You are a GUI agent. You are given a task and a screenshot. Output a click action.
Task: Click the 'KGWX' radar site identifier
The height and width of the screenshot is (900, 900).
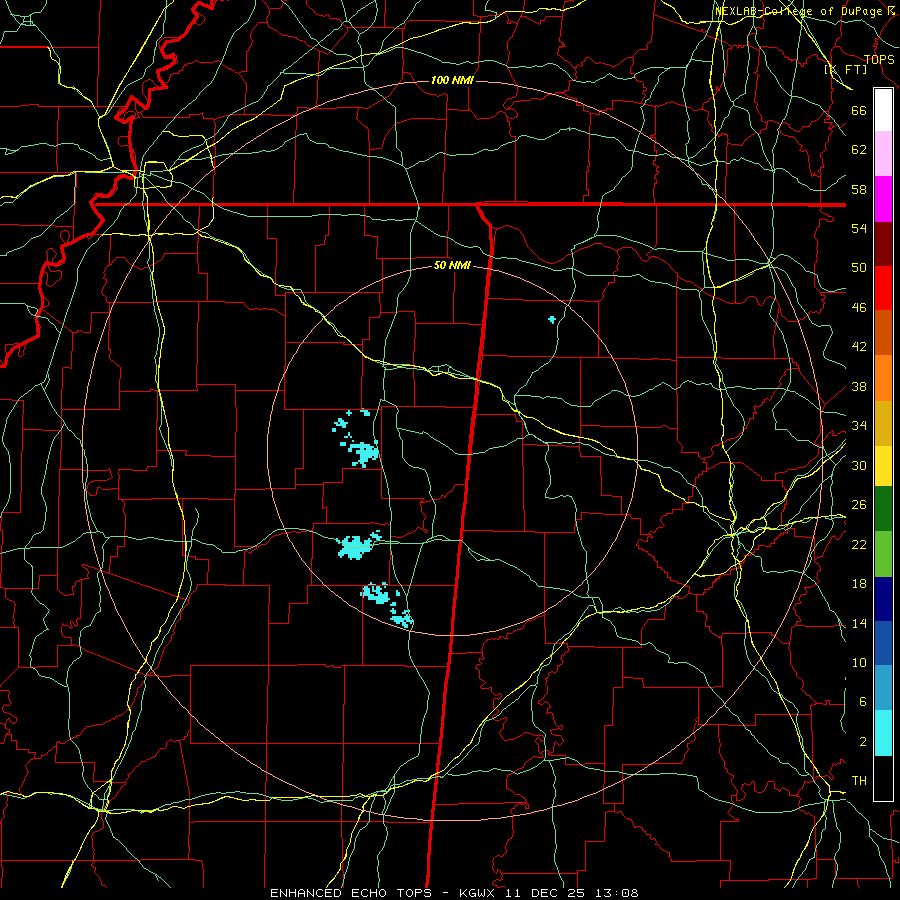479,893
